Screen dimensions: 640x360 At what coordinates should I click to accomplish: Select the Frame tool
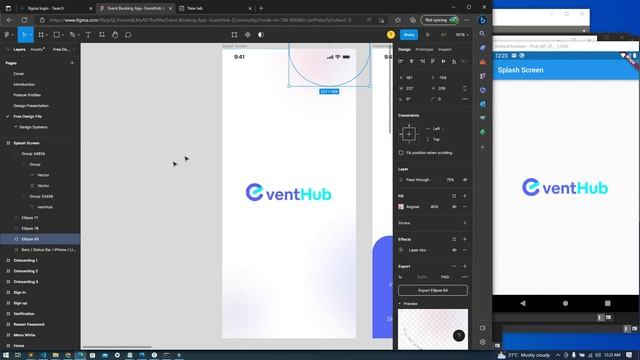[41, 35]
